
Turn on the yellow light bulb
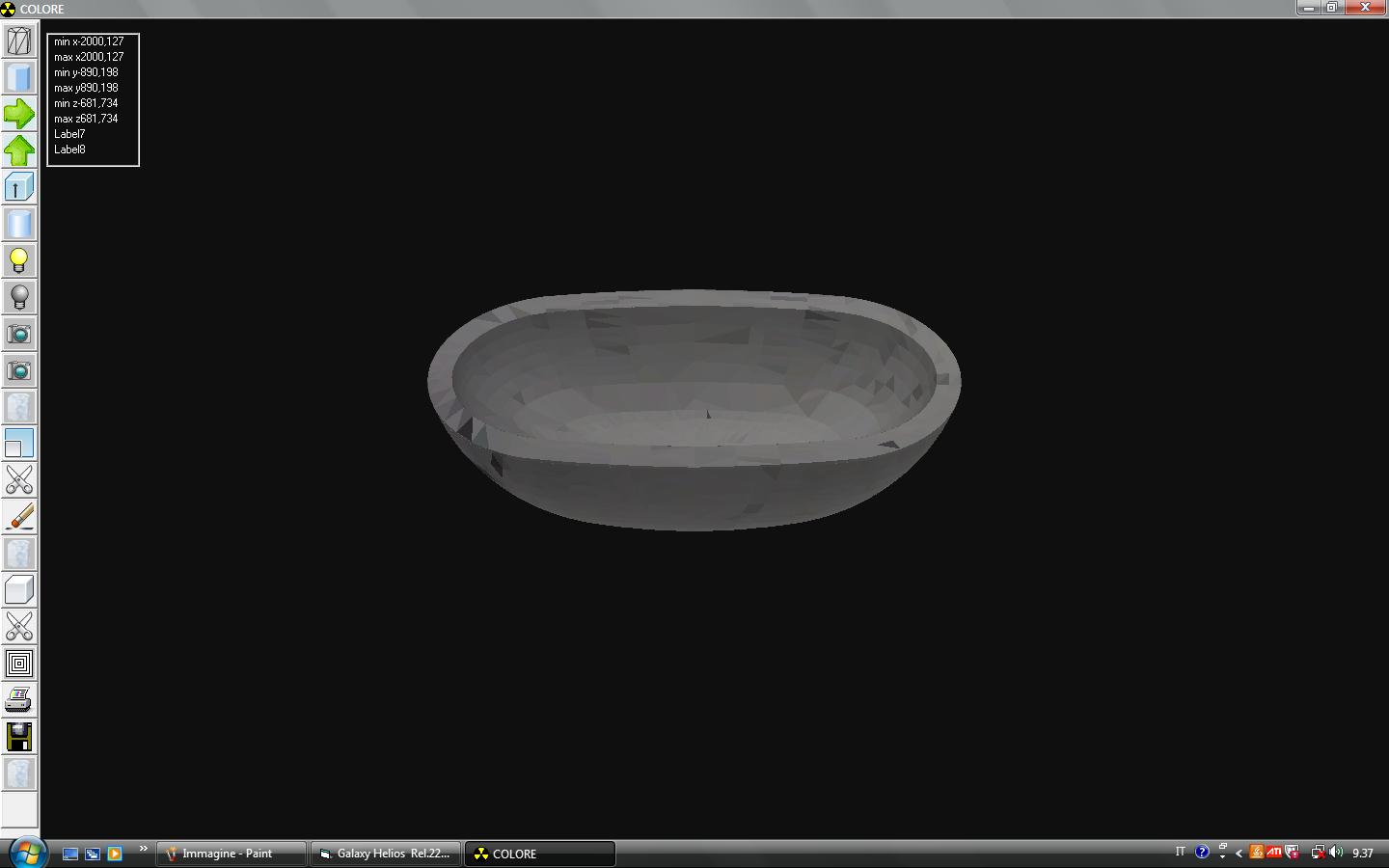[x=19, y=260]
